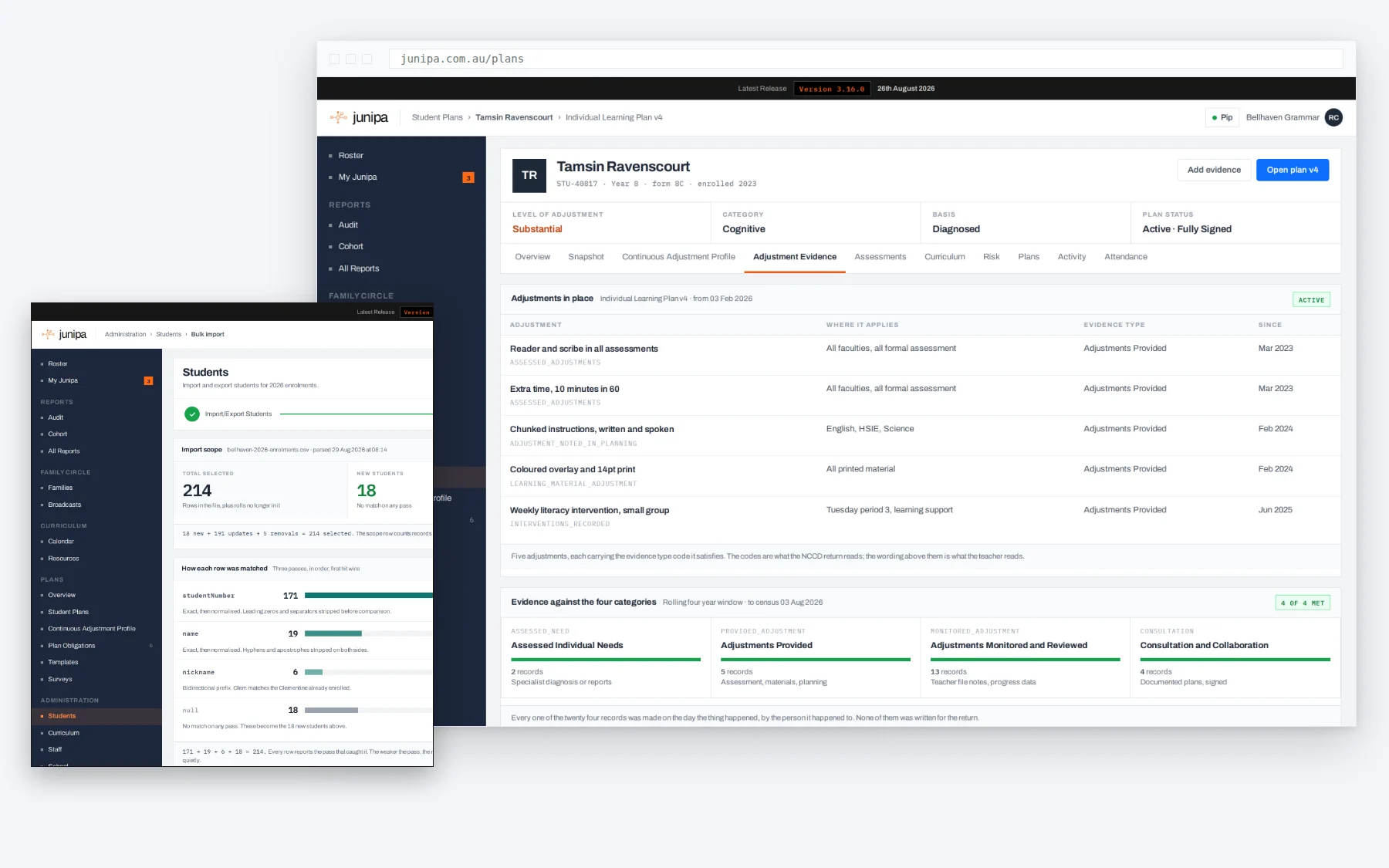Click the Consultation and Collaboration progress bar

(x=1235, y=660)
